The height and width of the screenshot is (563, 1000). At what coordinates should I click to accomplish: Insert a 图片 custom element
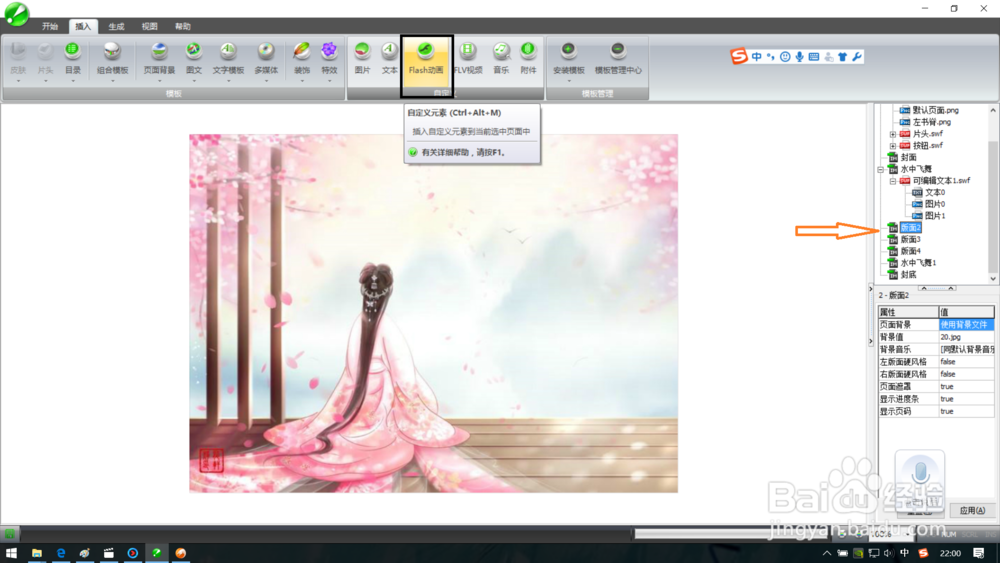click(362, 57)
